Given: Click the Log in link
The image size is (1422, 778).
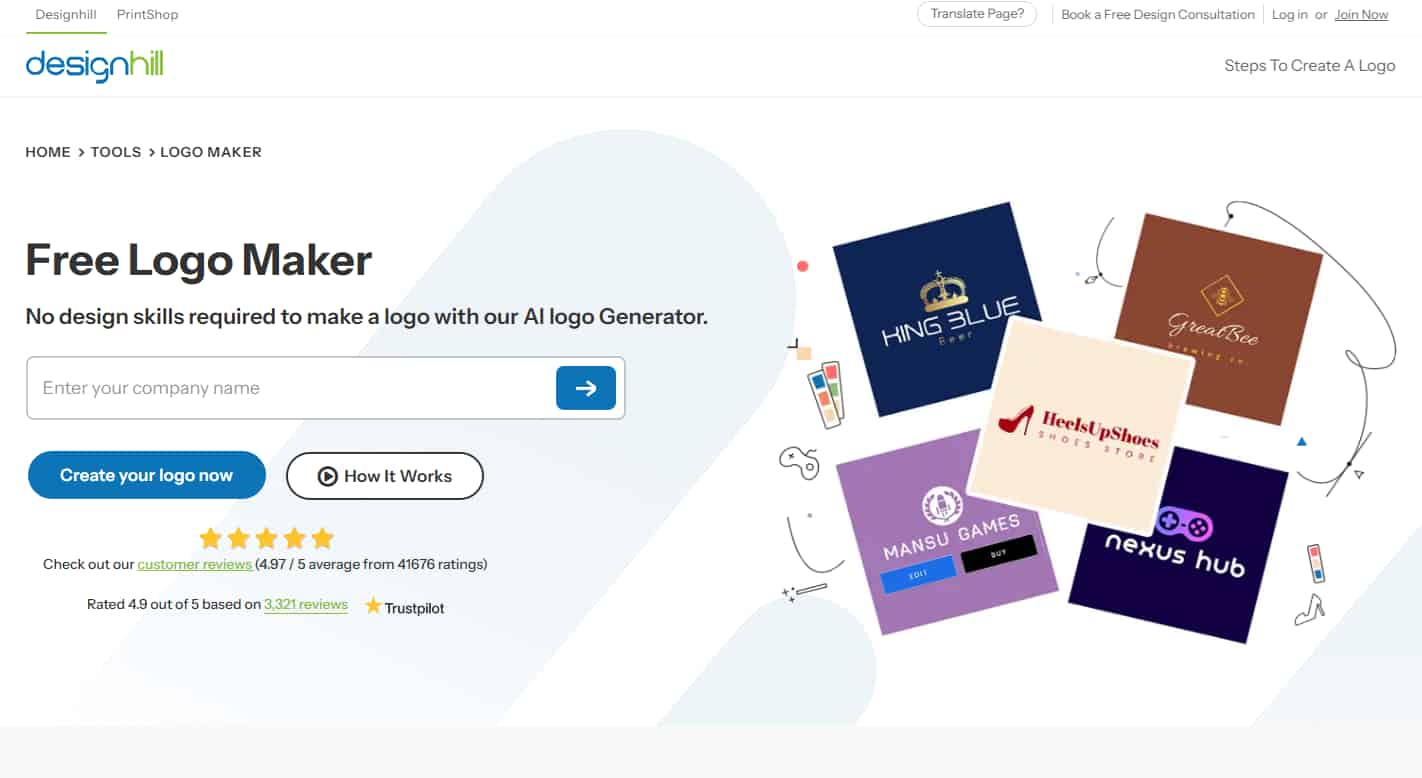Looking at the screenshot, I should click(1290, 15).
